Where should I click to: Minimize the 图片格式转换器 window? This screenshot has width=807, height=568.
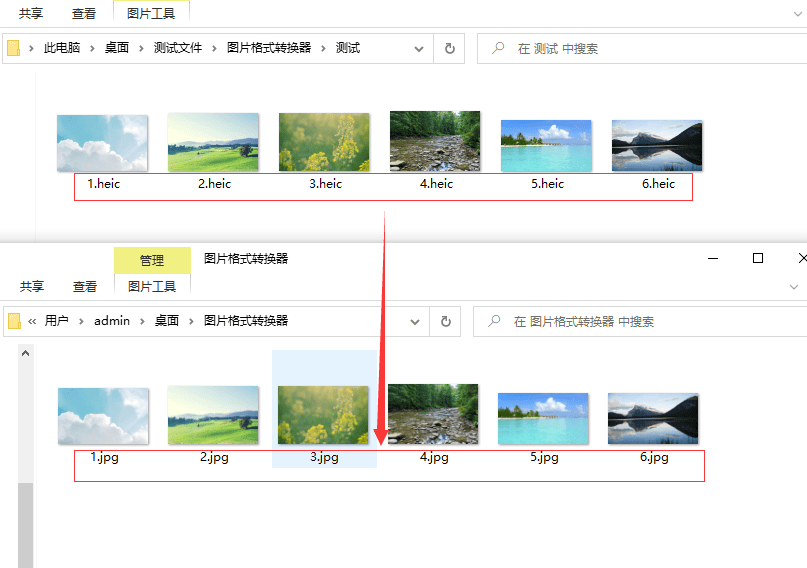[x=713, y=258]
